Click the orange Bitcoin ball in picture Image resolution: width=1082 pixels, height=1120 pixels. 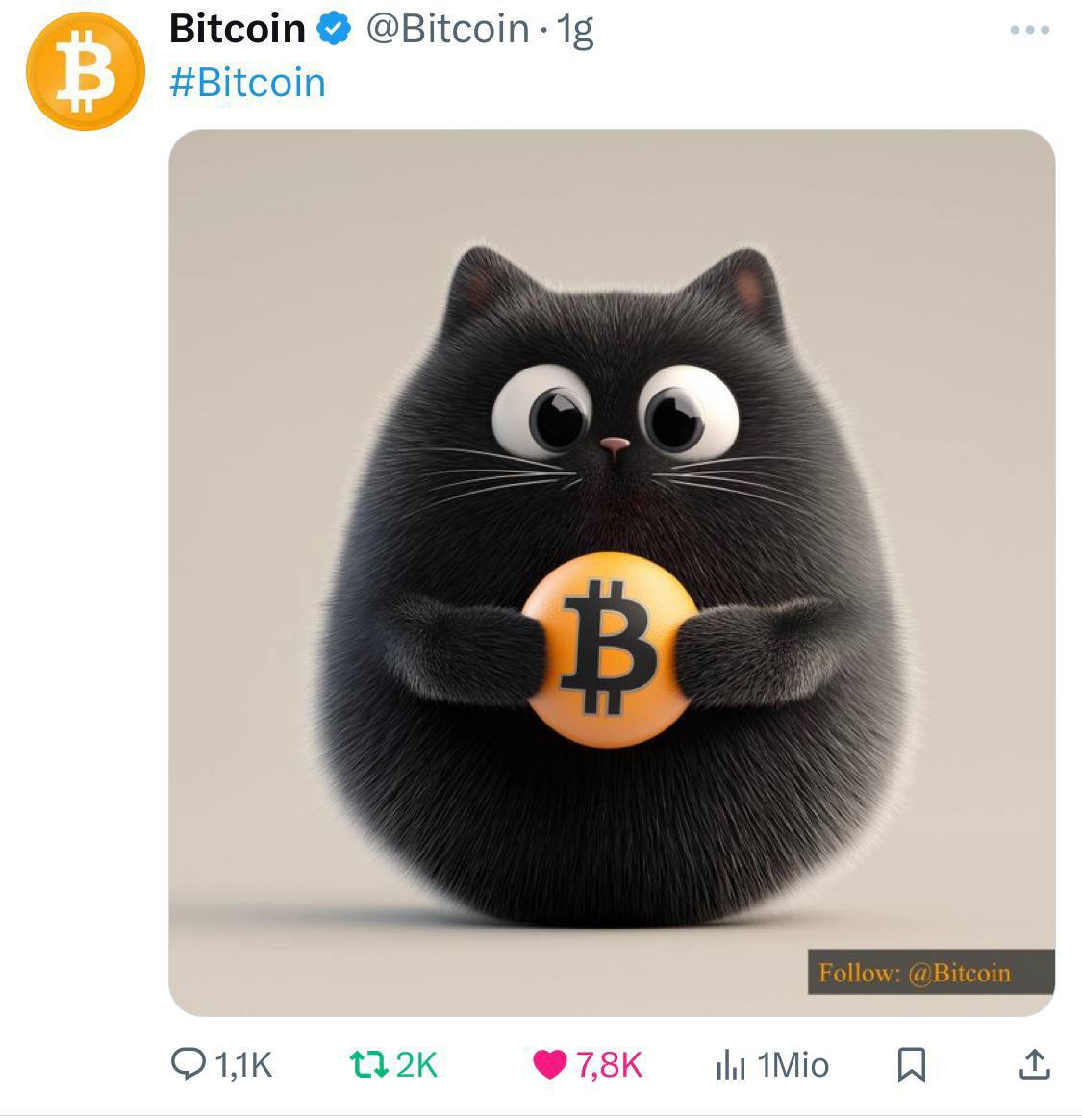(609, 649)
